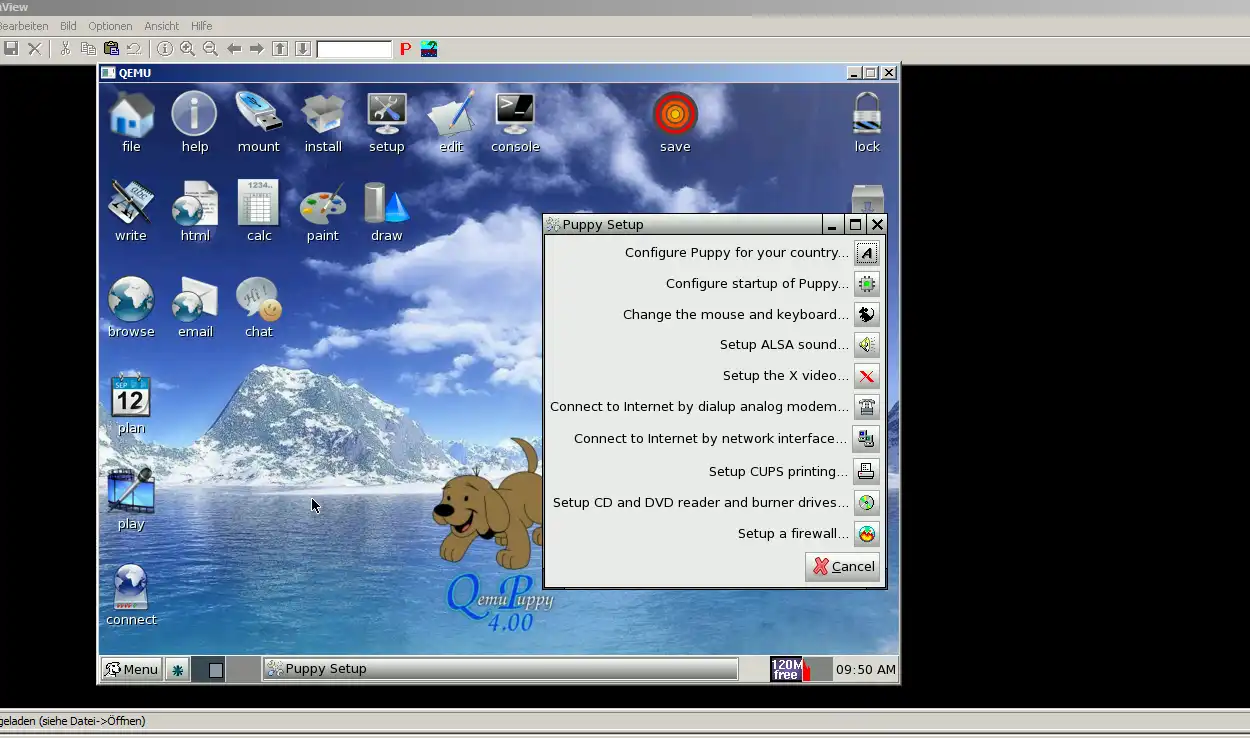This screenshot has height=738, width=1250.
Task: Select Puppy Setup taskbar window entry
Action: coord(500,669)
